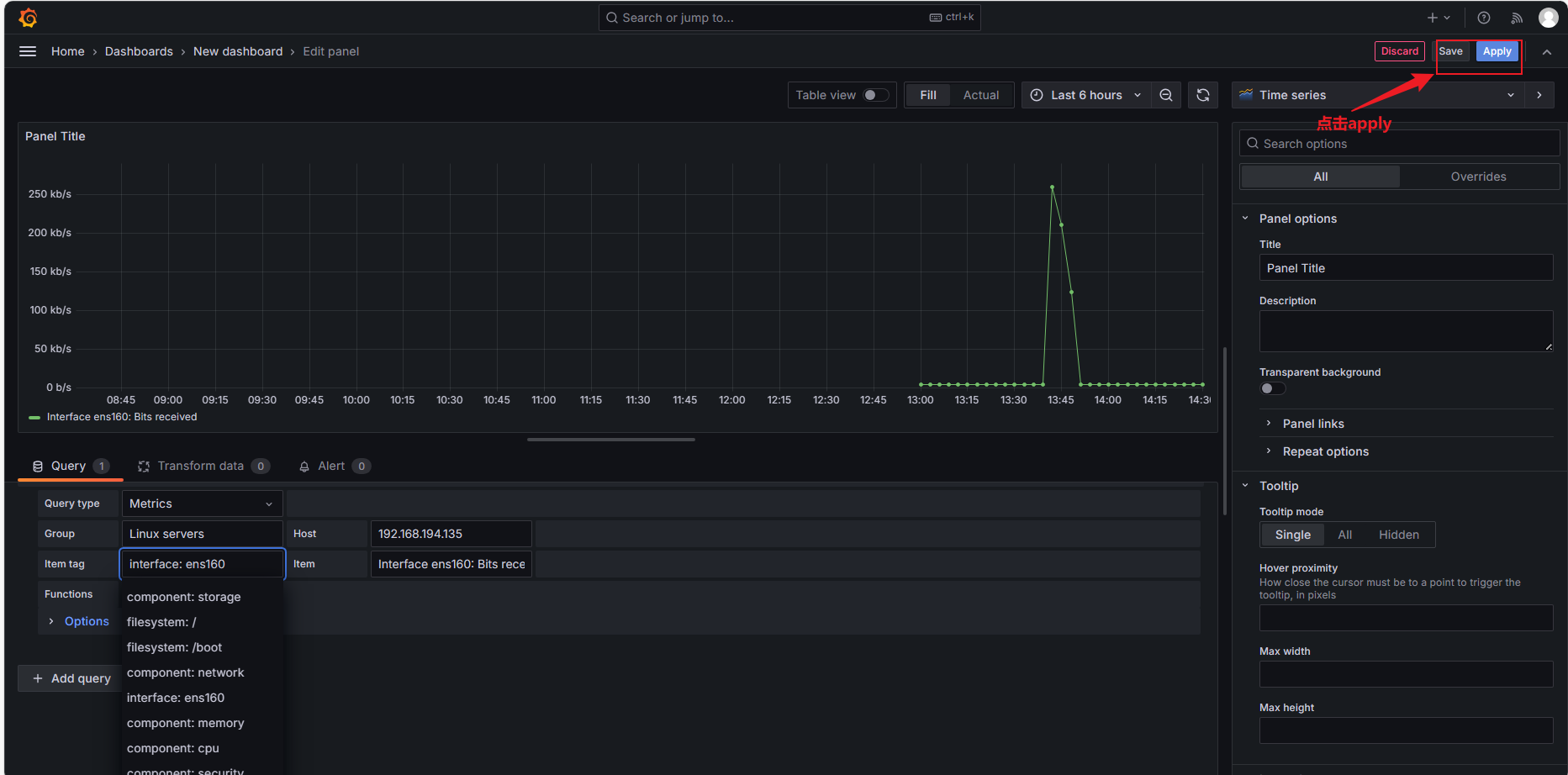This screenshot has width=1568, height=775.
Task: Set tooltip mode to Single
Action: pyautogui.click(x=1292, y=535)
